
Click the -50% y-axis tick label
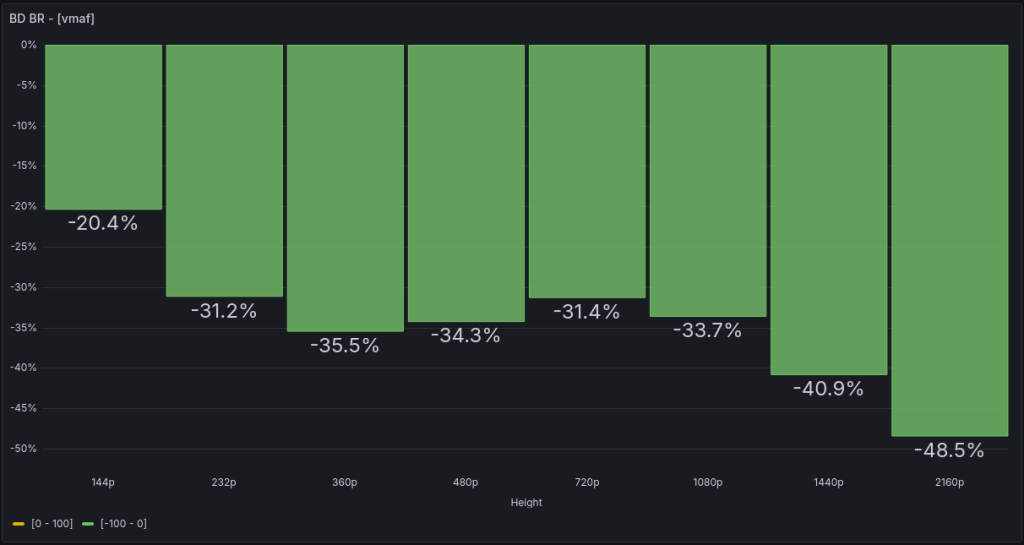[25, 448]
